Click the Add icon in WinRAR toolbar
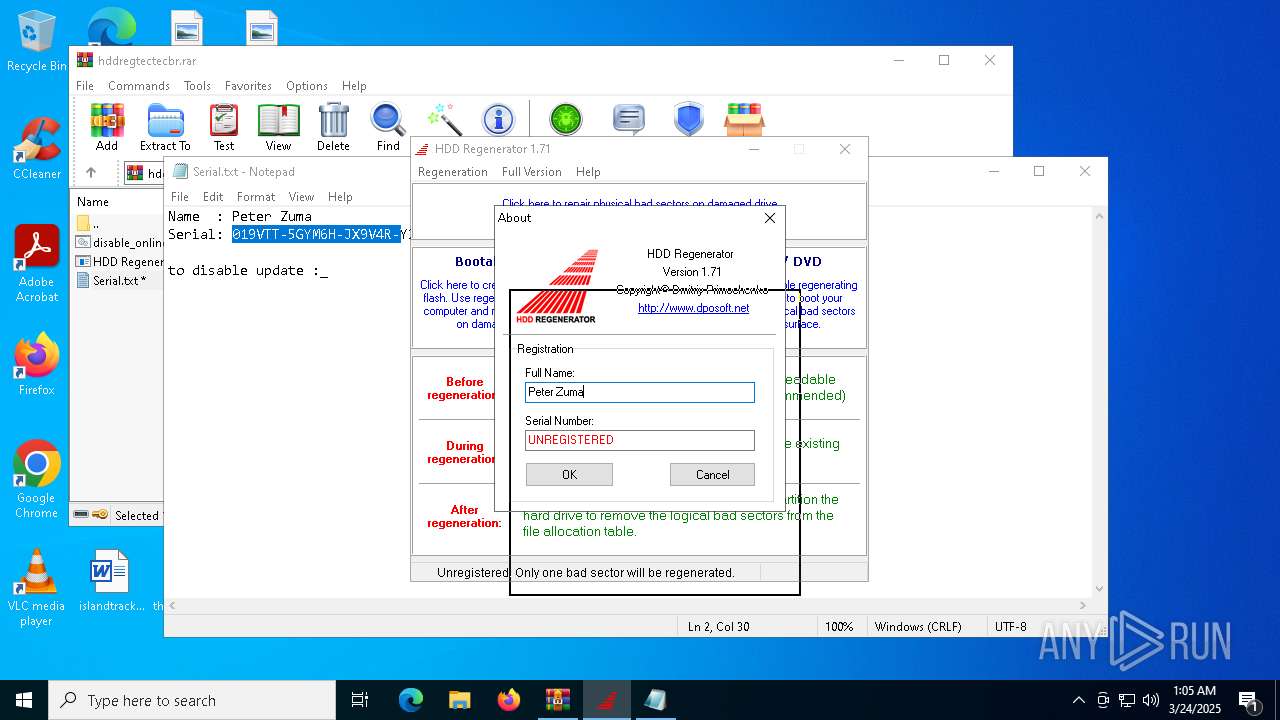This screenshot has height=720, width=1280. [107, 127]
